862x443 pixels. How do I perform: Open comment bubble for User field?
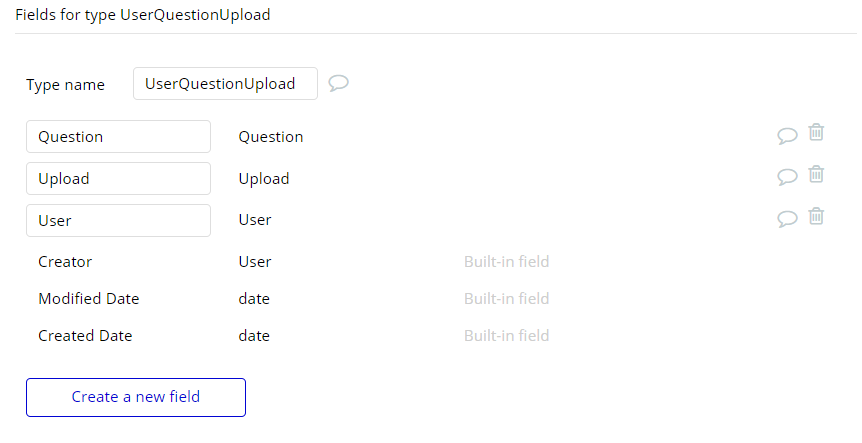(787, 219)
